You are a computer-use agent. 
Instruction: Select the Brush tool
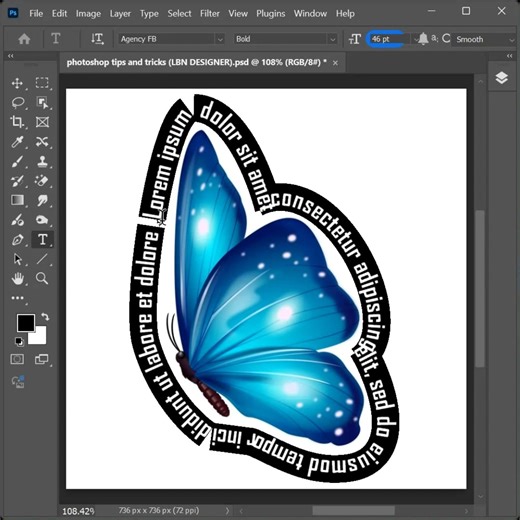click(x=17, y=161)
